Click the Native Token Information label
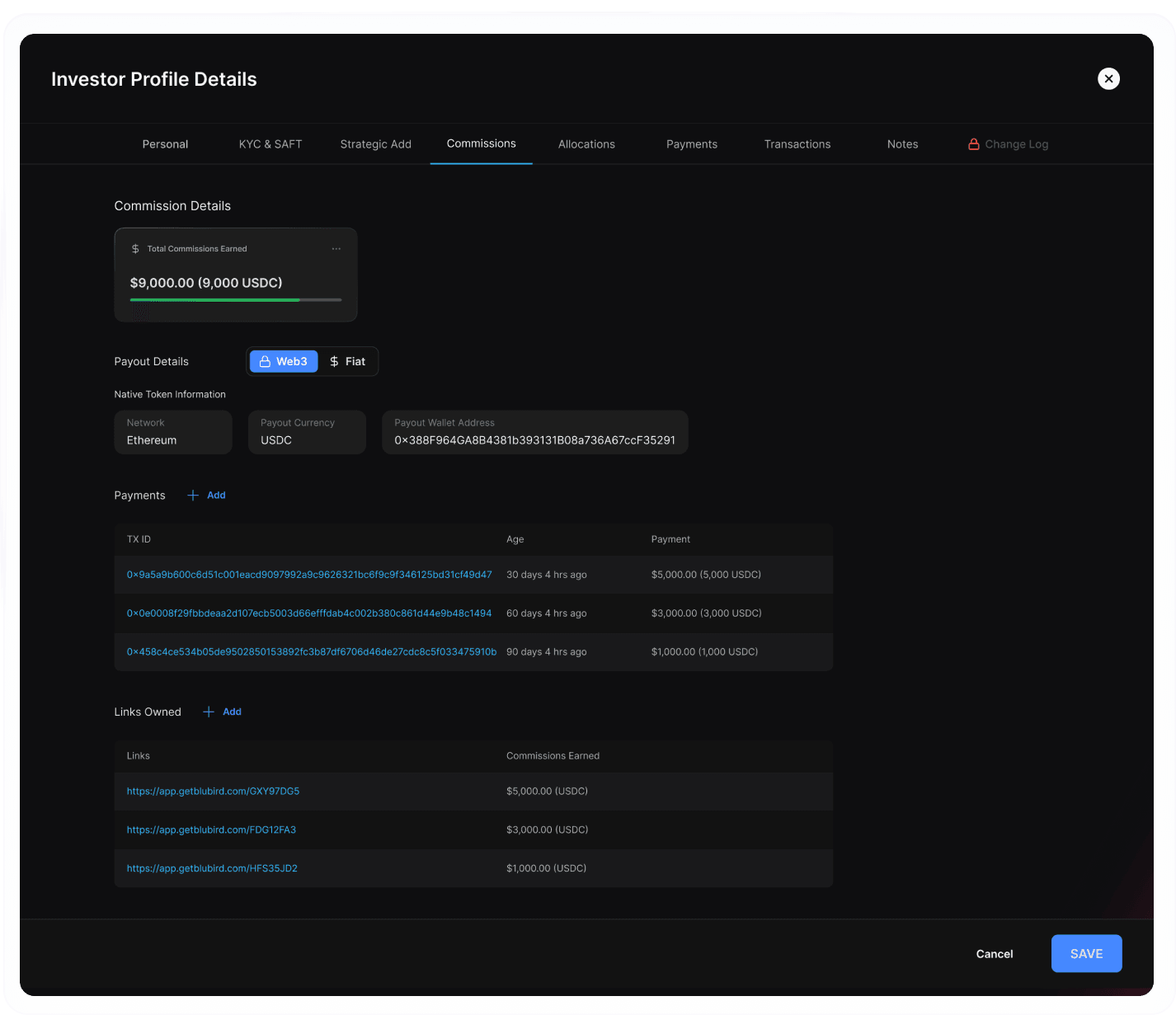The width and height of the screenshot is (1176, 1015). click(170, 395)
